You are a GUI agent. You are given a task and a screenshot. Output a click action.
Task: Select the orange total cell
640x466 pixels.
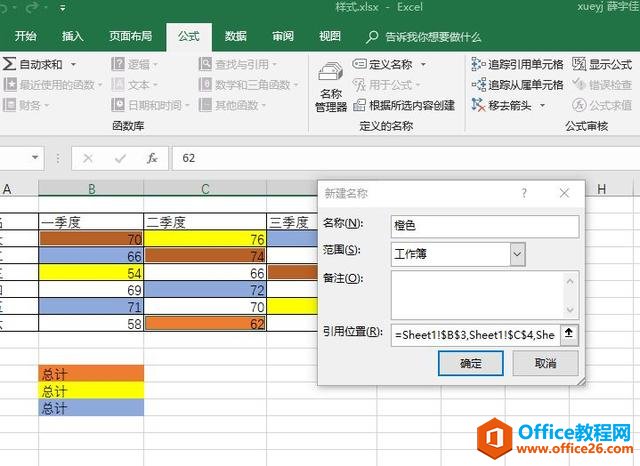pos(91,375)
